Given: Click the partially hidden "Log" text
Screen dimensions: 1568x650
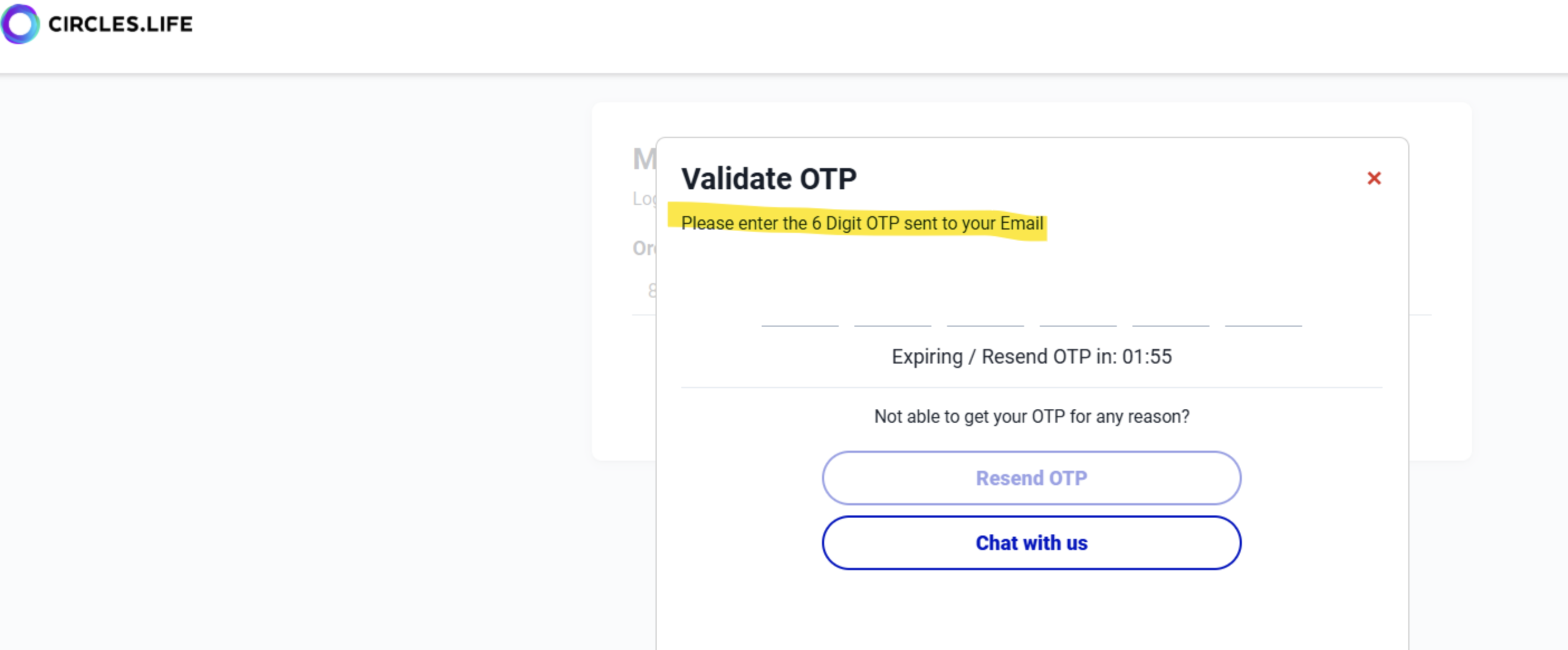Looking at the screenshot, I should pyautogui.click(x=643, y=198).
